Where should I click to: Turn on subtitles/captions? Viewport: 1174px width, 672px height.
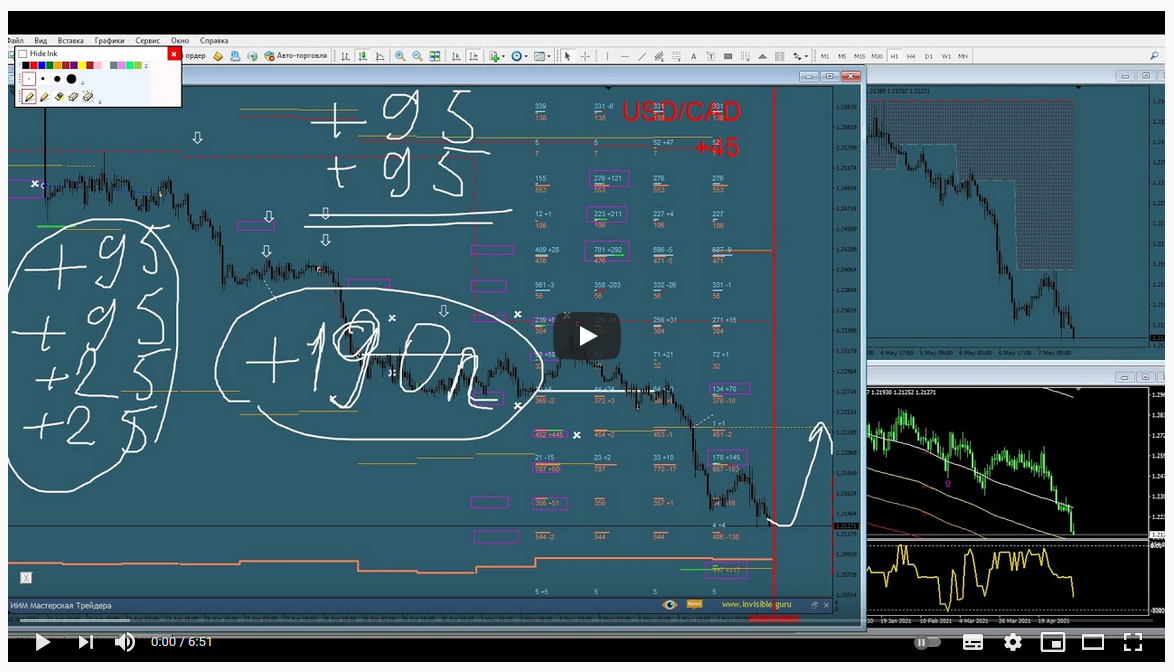pos(973,642)
